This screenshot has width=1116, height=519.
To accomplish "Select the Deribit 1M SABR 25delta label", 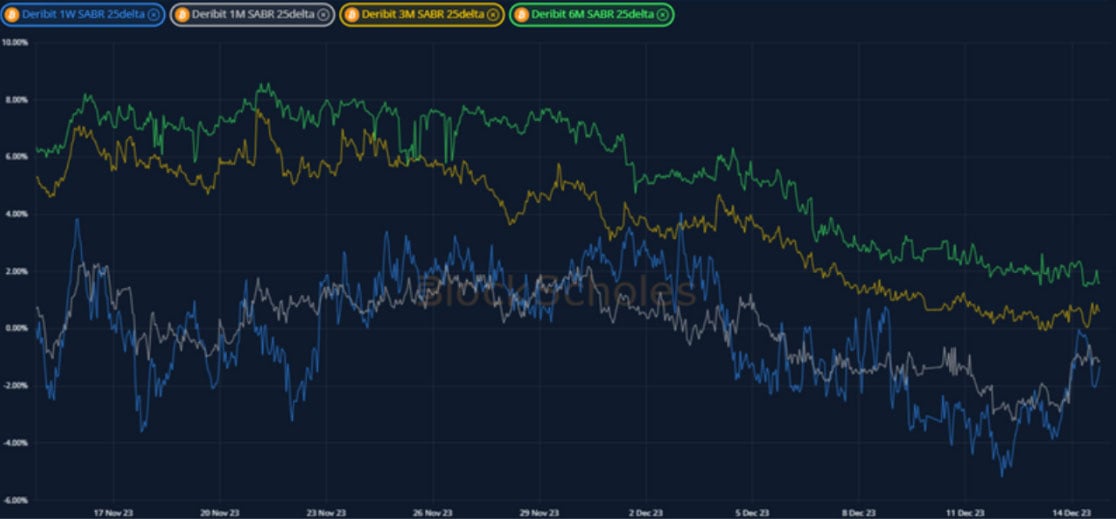I will (252, 15).
